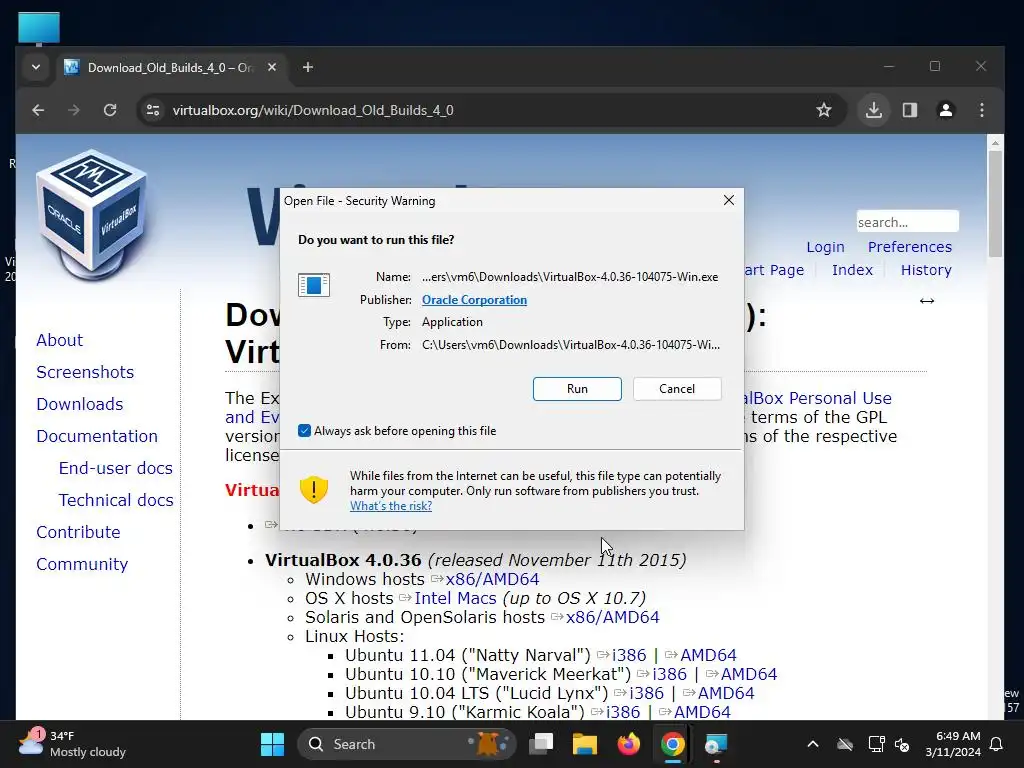Open Technical docs in the sidebar
The width and height of the screenshot is (1024, 768).
116,500
